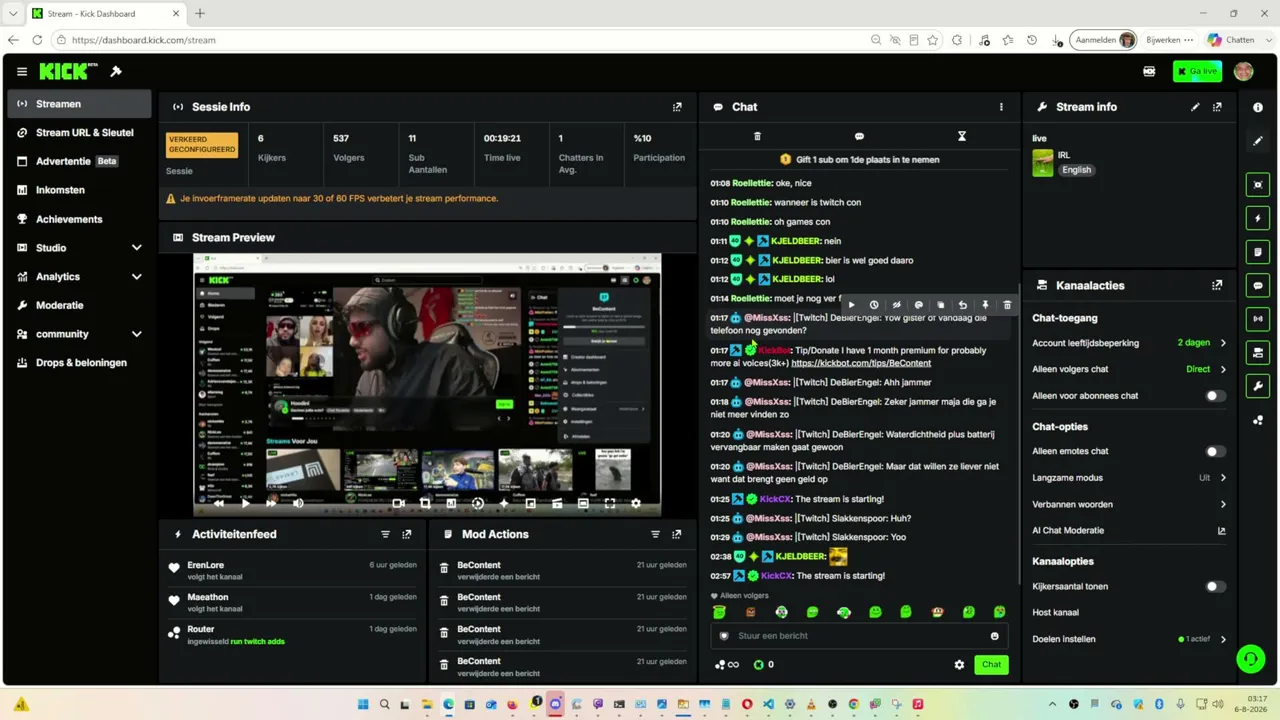This screenshot has height=720, width=1280.
Task: Open settings gear in the stream preview player
Action: coord(636,503)
